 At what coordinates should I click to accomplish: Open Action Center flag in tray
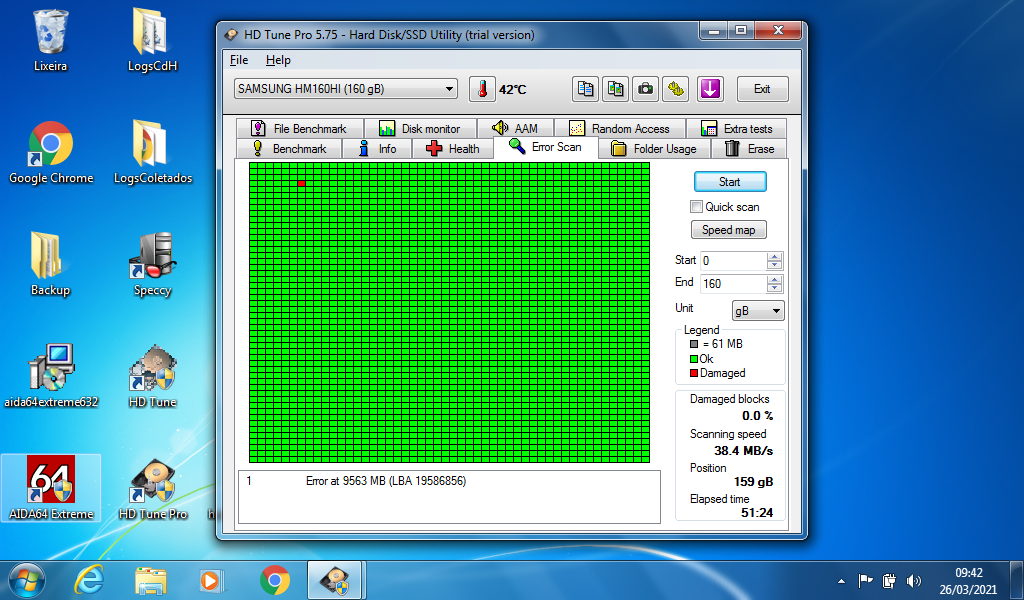865,580
